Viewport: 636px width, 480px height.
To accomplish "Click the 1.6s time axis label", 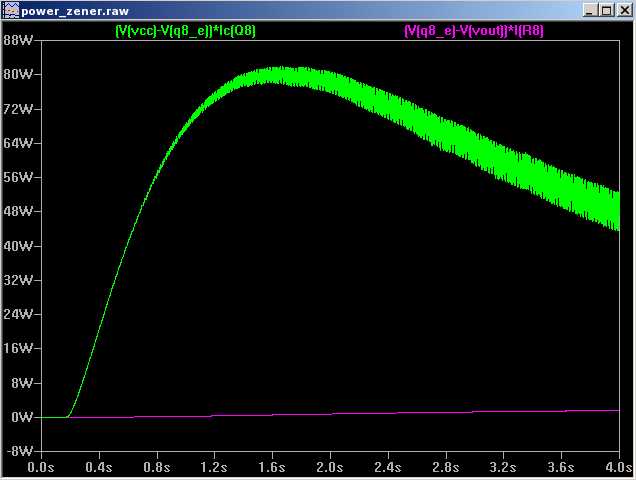I will point(272,467).
